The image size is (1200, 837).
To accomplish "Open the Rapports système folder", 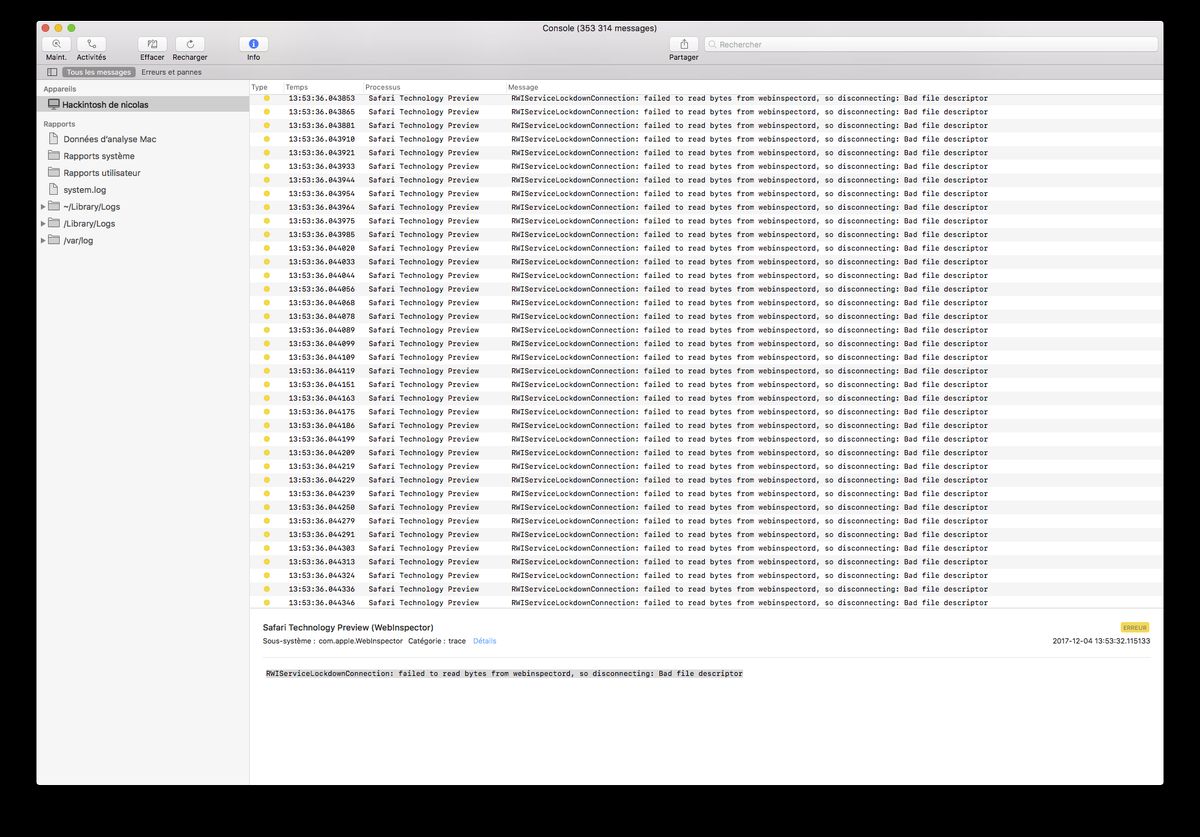I will 98,156.
